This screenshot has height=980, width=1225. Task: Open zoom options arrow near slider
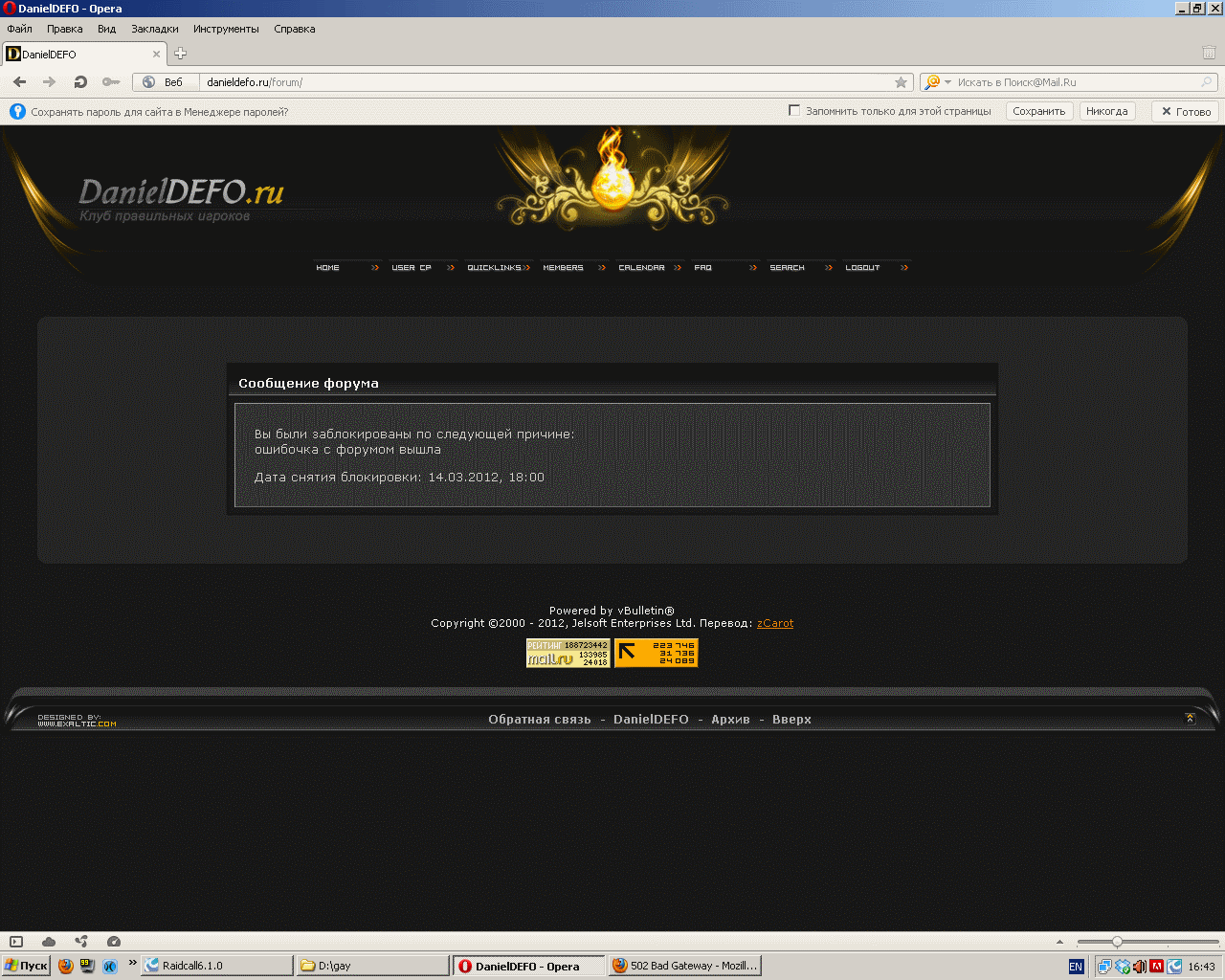[1059, 942]
